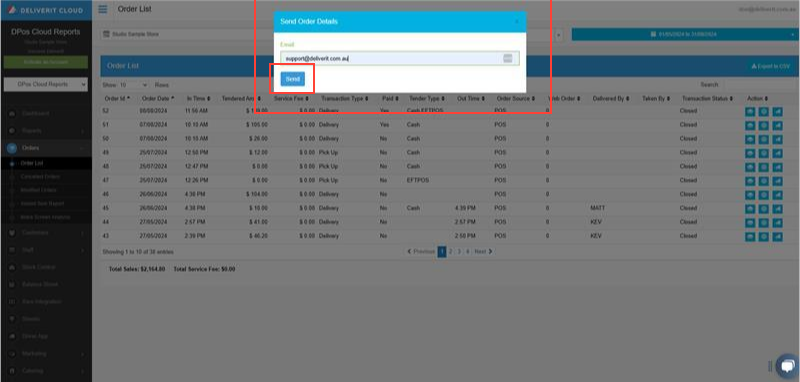Sort by the Order Id column header
The image size is (800, 382).
[x=117, y=98]
